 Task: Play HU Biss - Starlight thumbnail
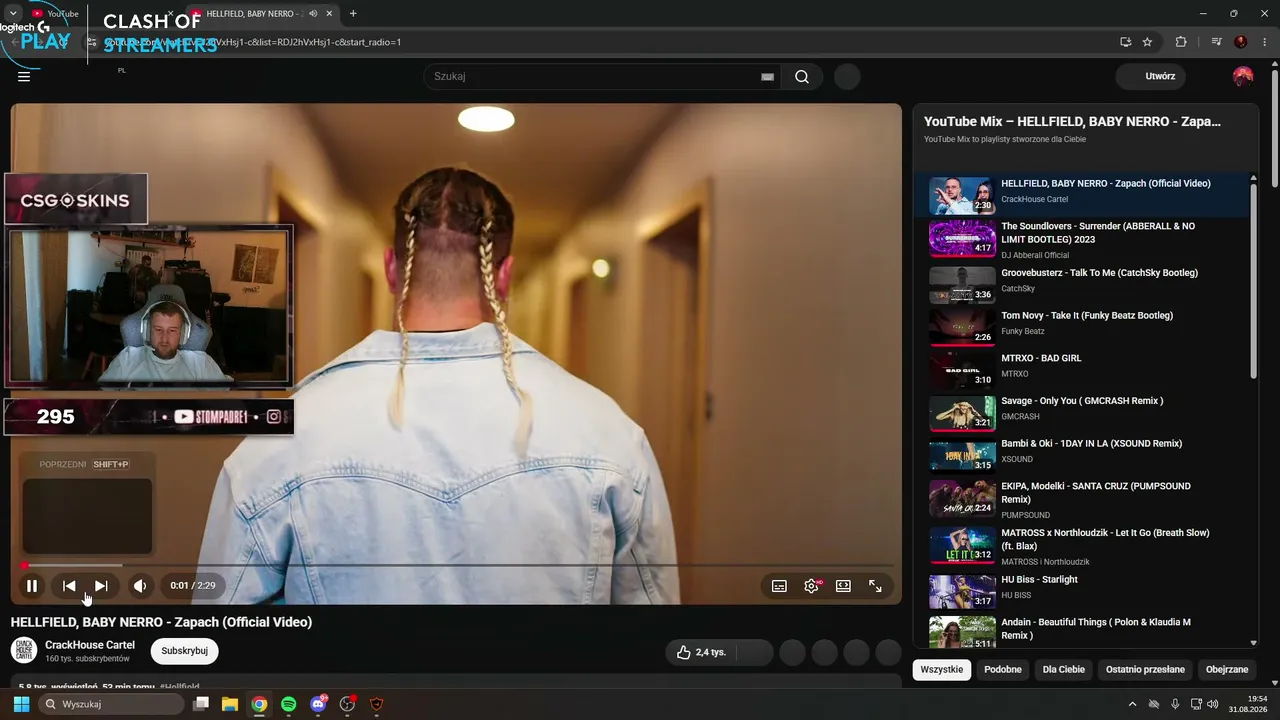962,591
